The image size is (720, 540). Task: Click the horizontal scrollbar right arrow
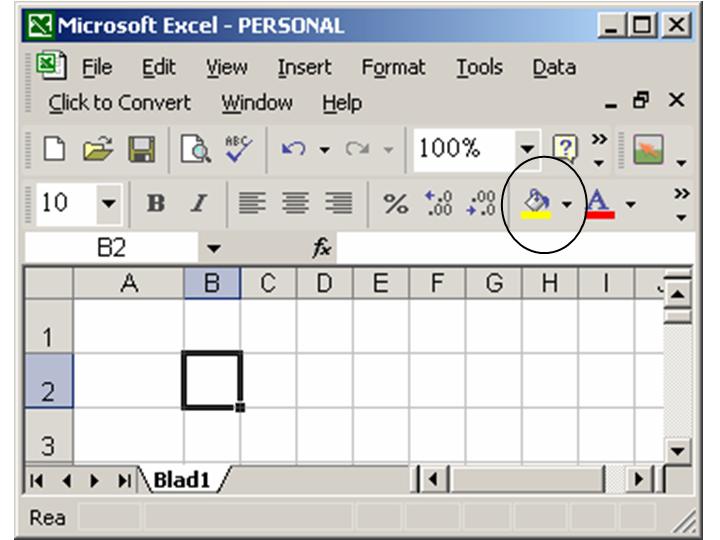[x=639, y=480]
